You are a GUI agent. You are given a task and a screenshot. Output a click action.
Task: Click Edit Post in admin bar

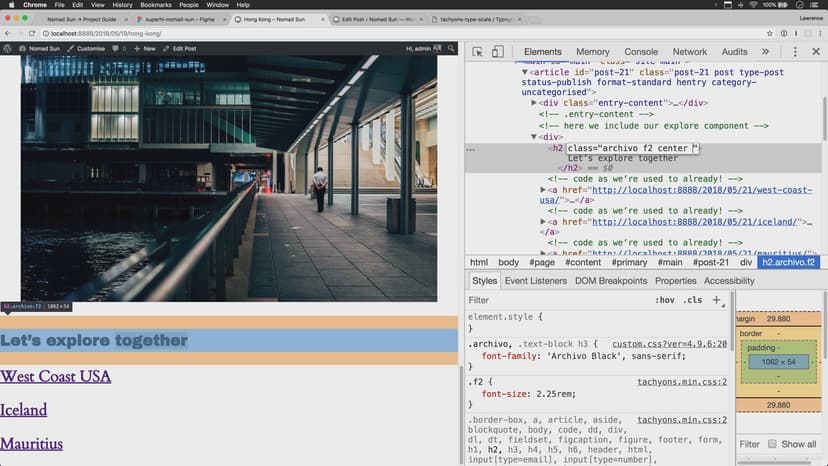tap(180, 48)
